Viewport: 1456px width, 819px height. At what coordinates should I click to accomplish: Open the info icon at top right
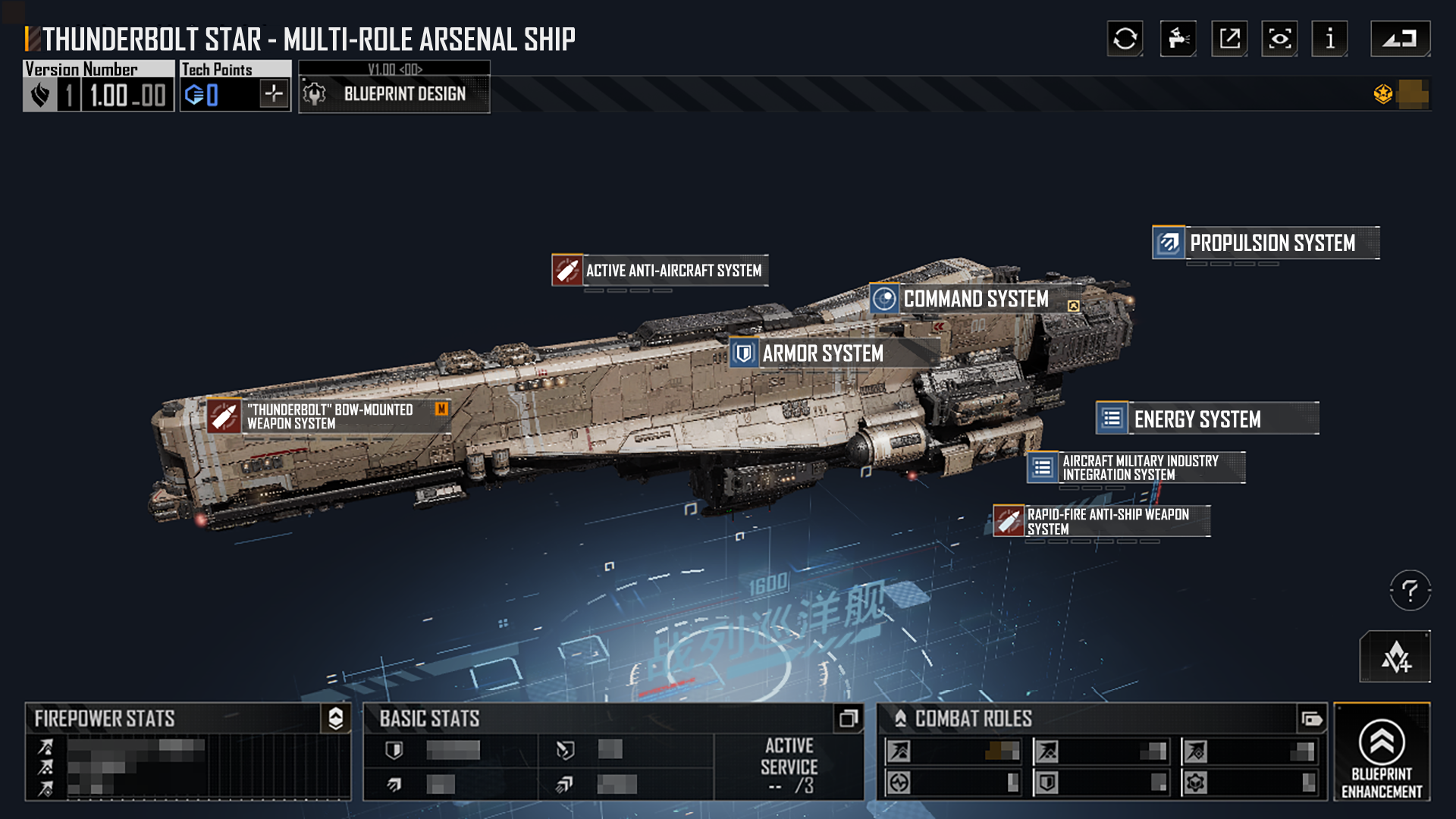point(1329,39)
